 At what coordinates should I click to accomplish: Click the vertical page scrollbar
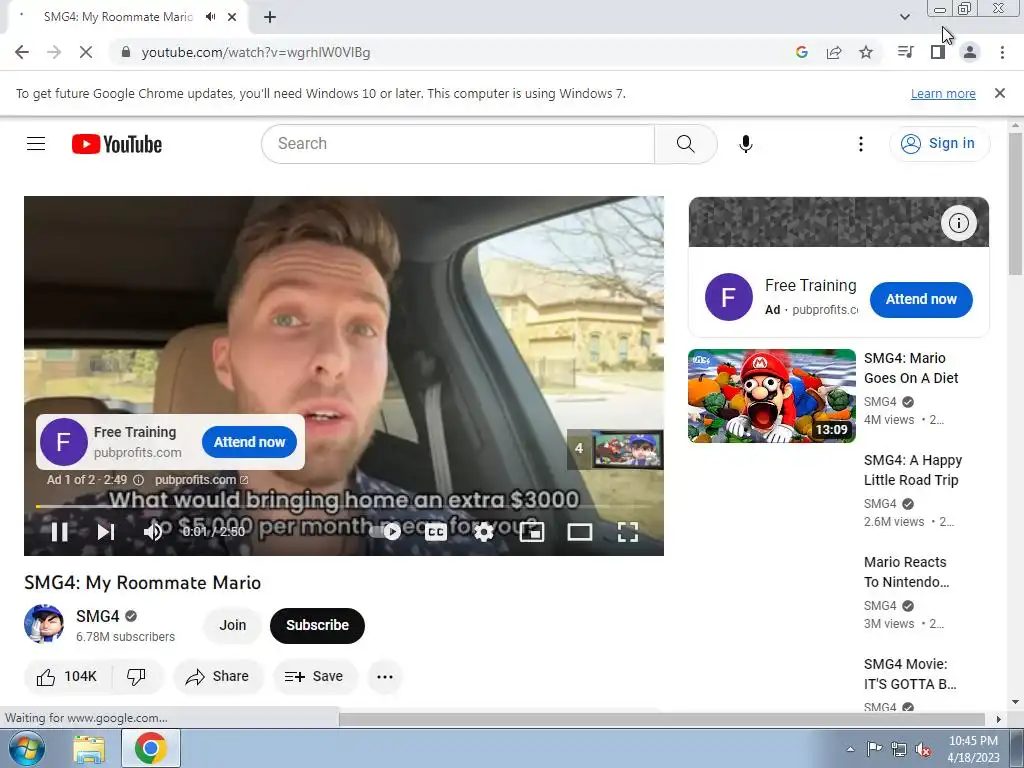(1015, 204)
